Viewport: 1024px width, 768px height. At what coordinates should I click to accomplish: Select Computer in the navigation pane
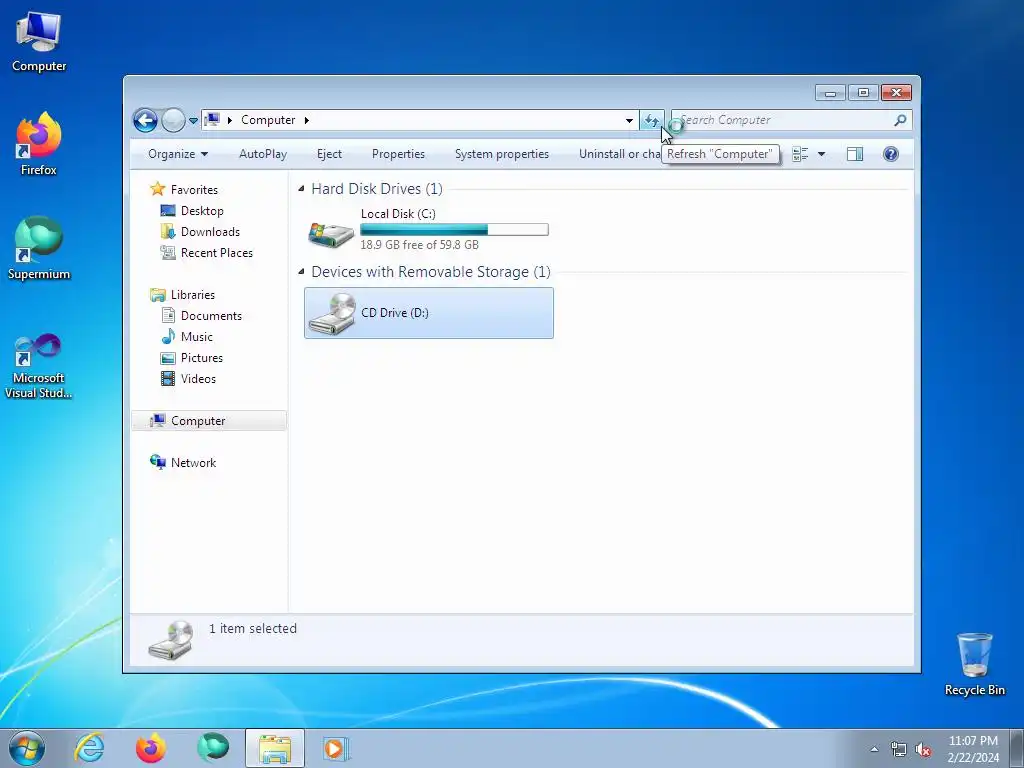[x=209, y=421]
